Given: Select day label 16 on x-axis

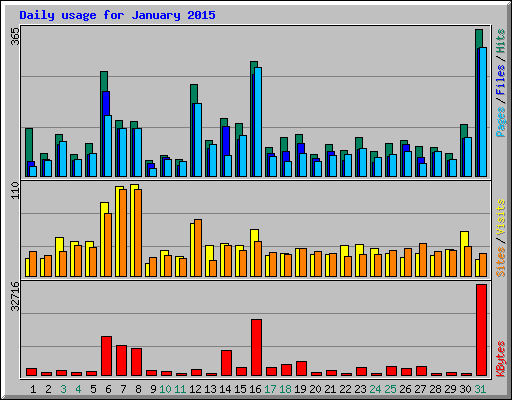Looking at the screenshot, I should pyautogui.click(x=255, y=389).
